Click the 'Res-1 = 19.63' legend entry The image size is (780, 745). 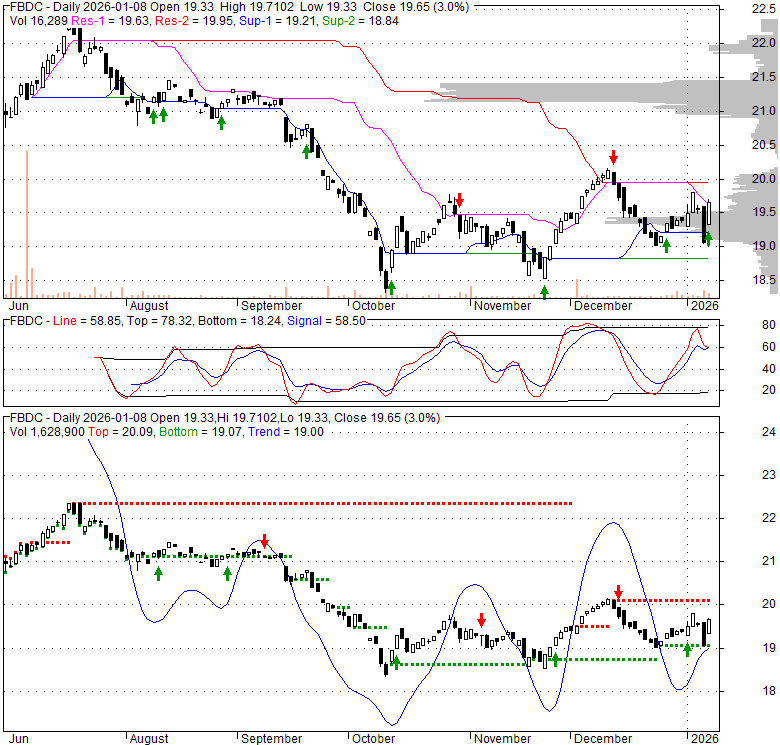[110, 21]
